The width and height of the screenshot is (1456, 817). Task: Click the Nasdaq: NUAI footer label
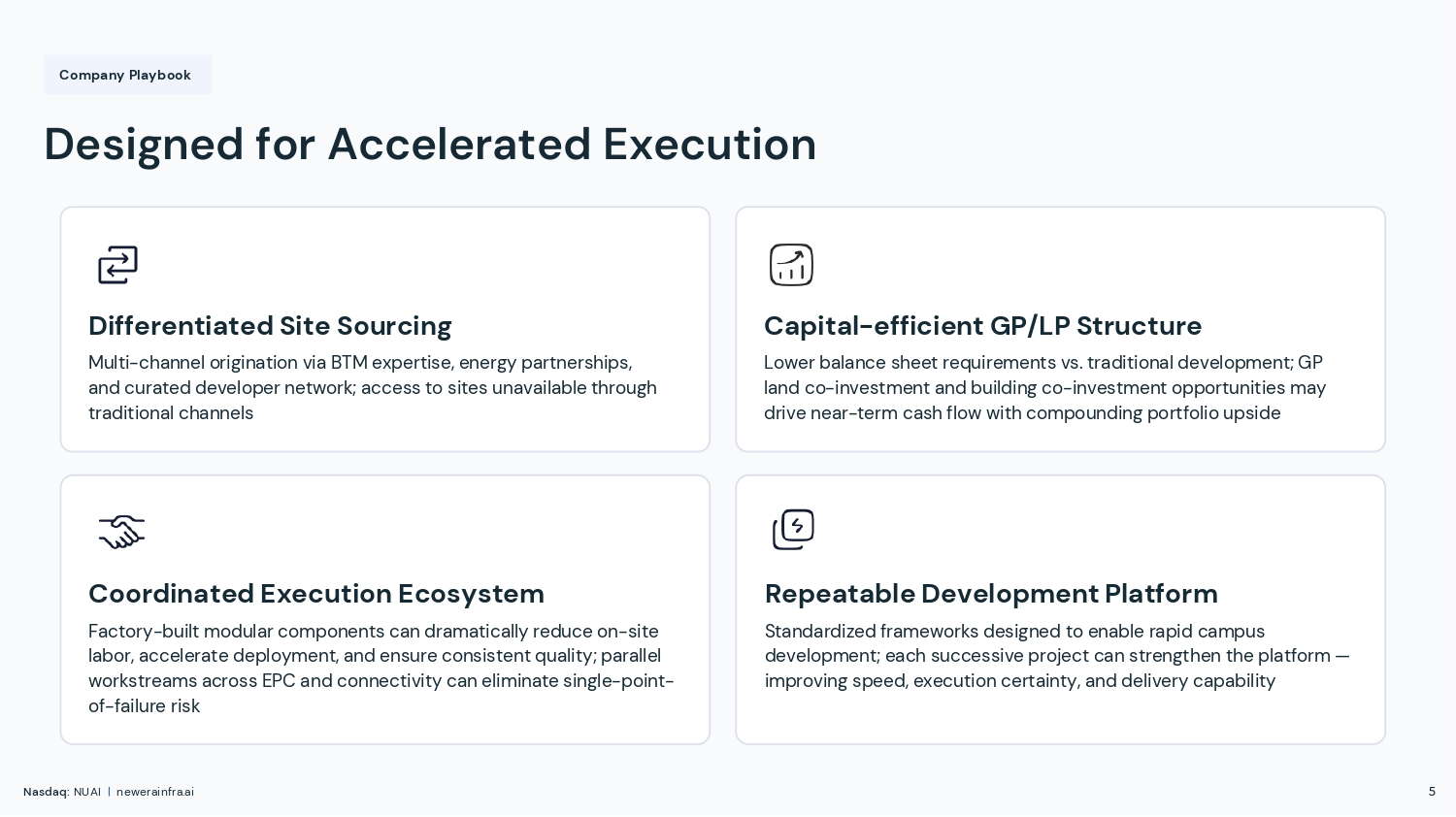[x=62, y=793]
